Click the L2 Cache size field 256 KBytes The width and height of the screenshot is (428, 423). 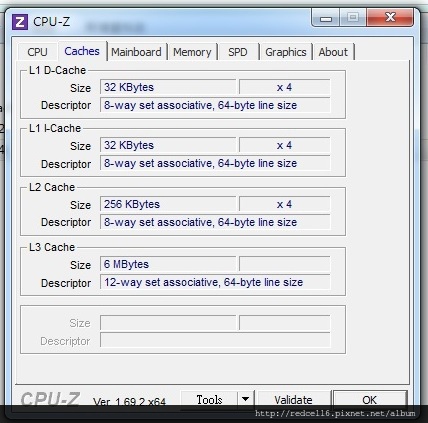168,204
